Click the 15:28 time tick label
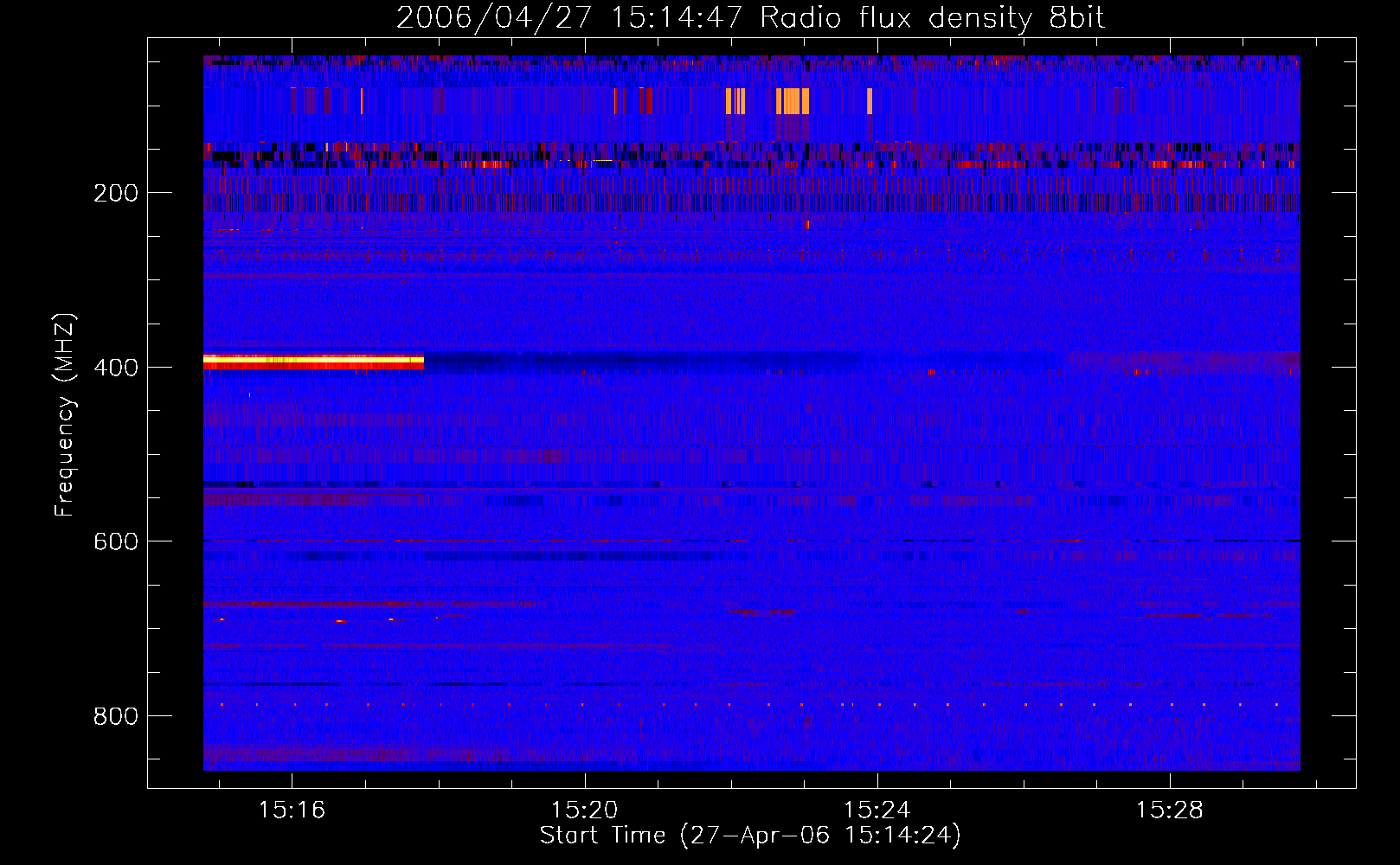The height and width of the screenshot is (865, 1400). tap(1169, 810)
